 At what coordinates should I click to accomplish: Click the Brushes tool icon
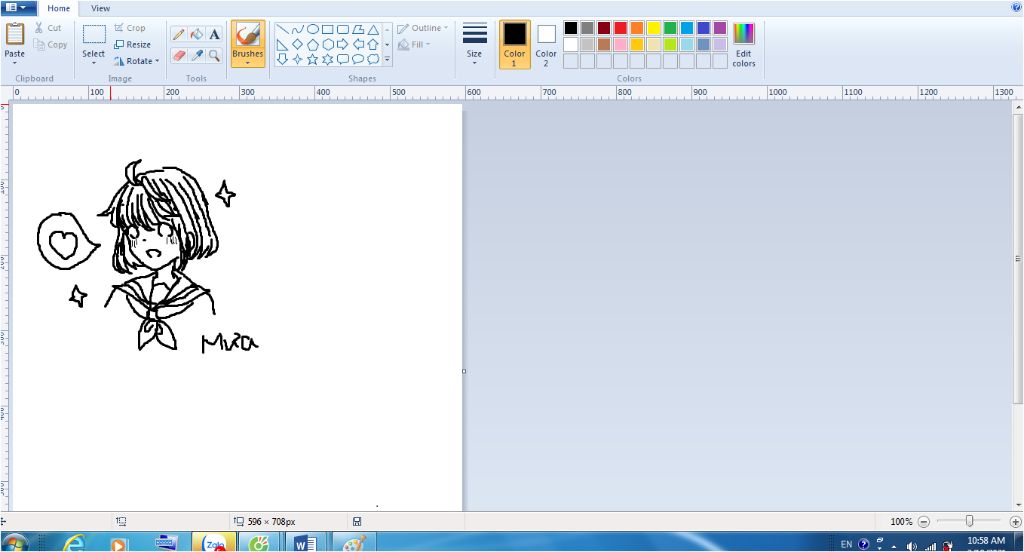(x=248, y=35)
